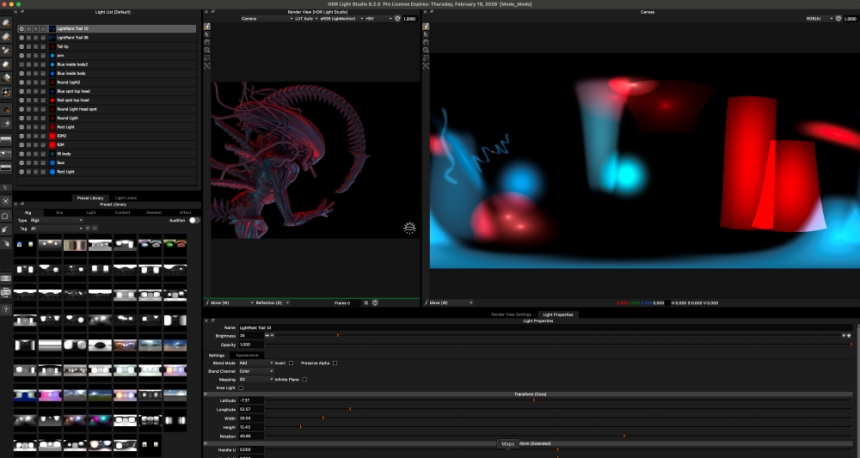860x458 pixels.
Task: Select the second light tool in left toolbar
Action: (x=6, y=37)
